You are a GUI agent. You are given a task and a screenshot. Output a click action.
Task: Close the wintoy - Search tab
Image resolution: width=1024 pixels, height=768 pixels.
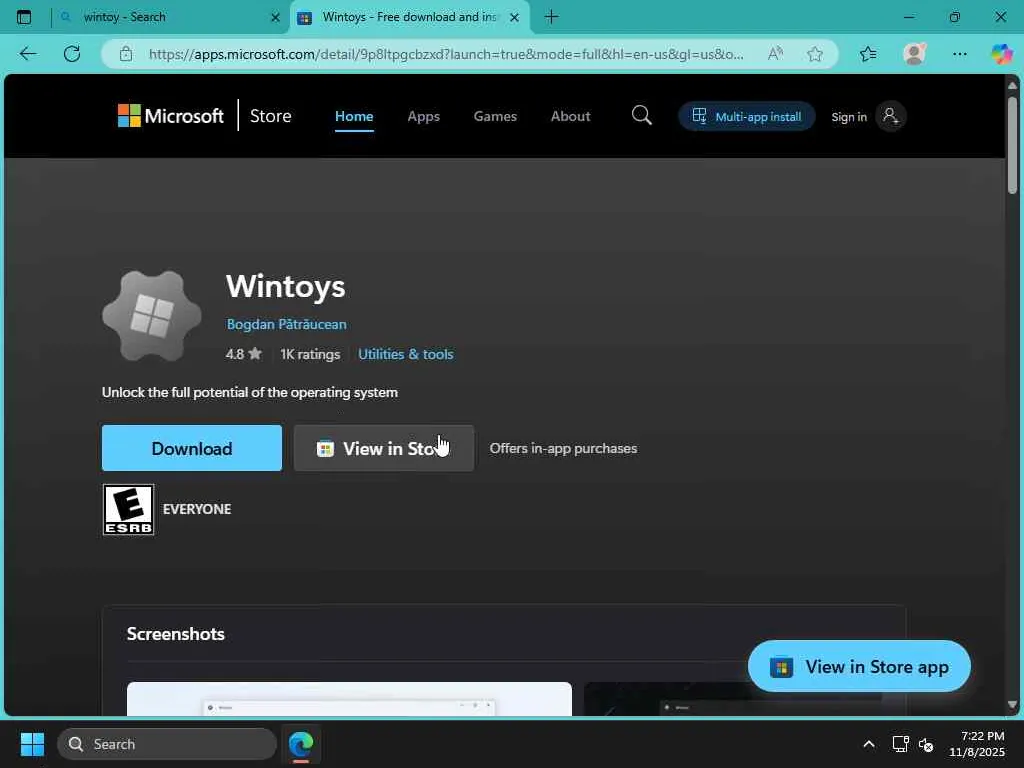(x=275, y=18)
